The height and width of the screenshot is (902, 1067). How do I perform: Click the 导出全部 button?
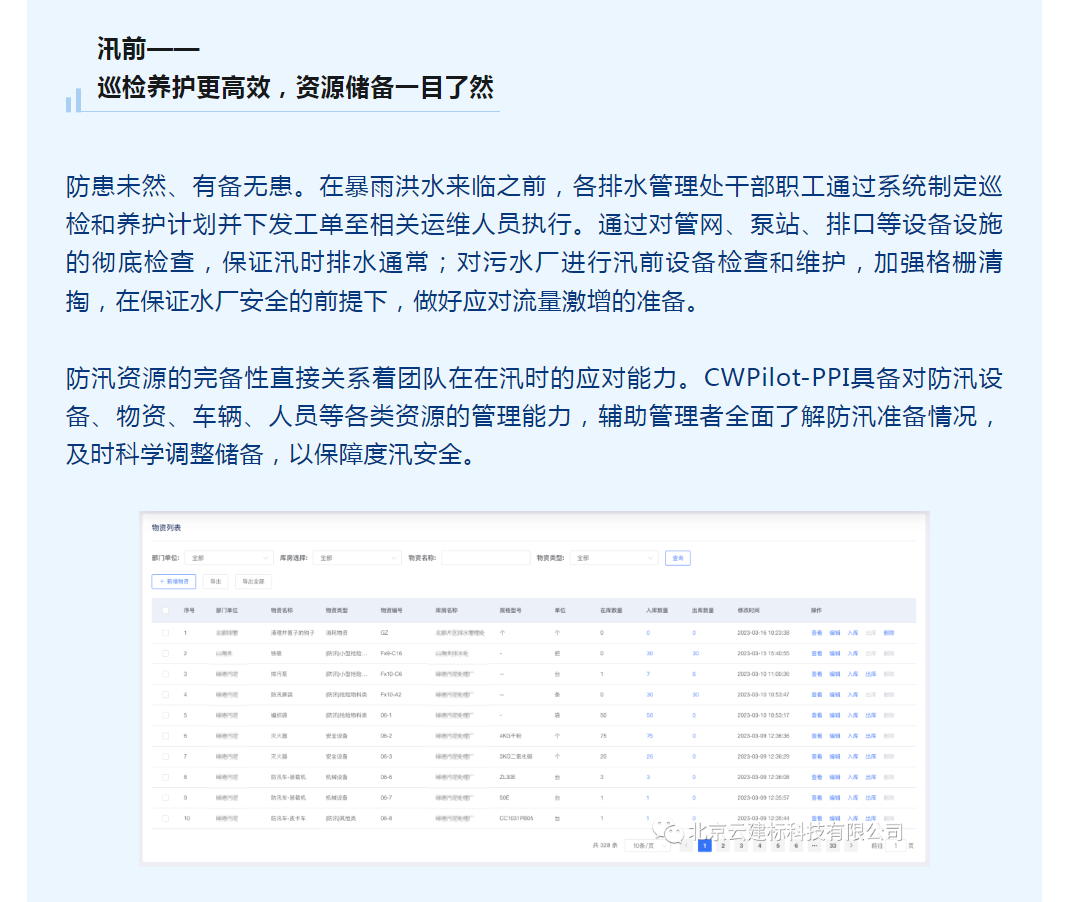[254, 581]
